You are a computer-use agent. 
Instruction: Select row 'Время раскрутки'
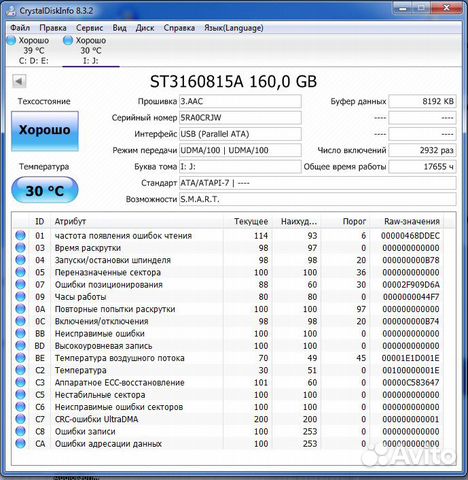tap(228, 248)
